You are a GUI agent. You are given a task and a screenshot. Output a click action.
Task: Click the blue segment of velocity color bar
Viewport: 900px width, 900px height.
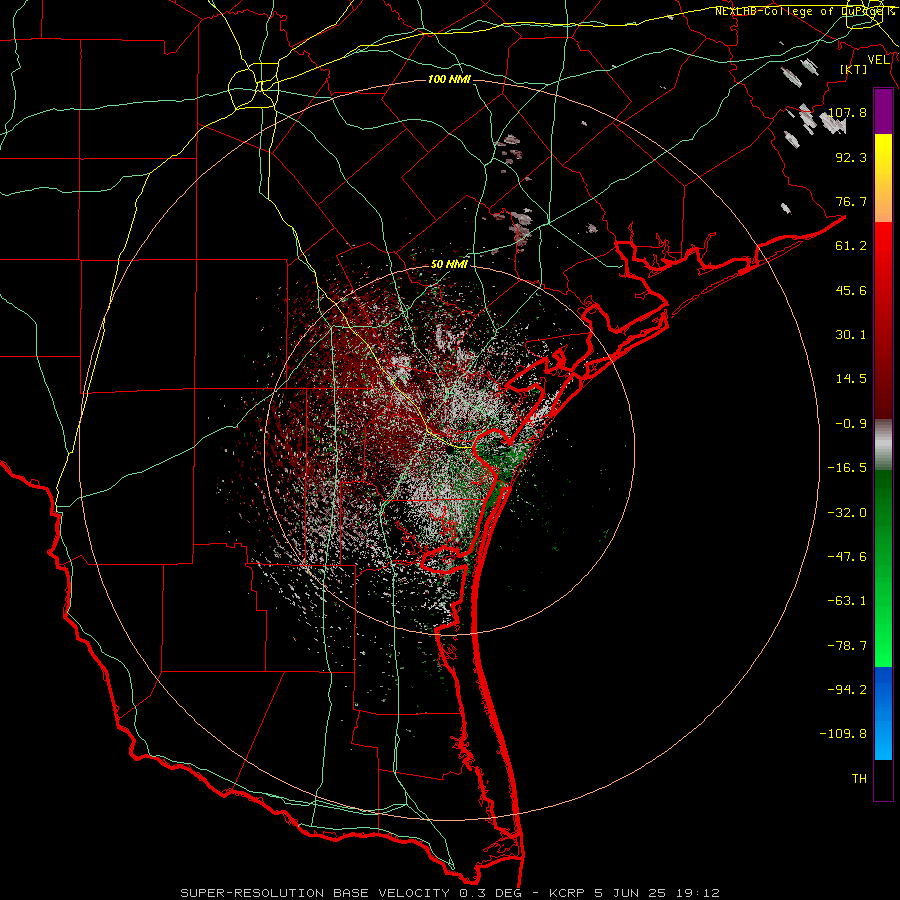(x=883, y=713)
